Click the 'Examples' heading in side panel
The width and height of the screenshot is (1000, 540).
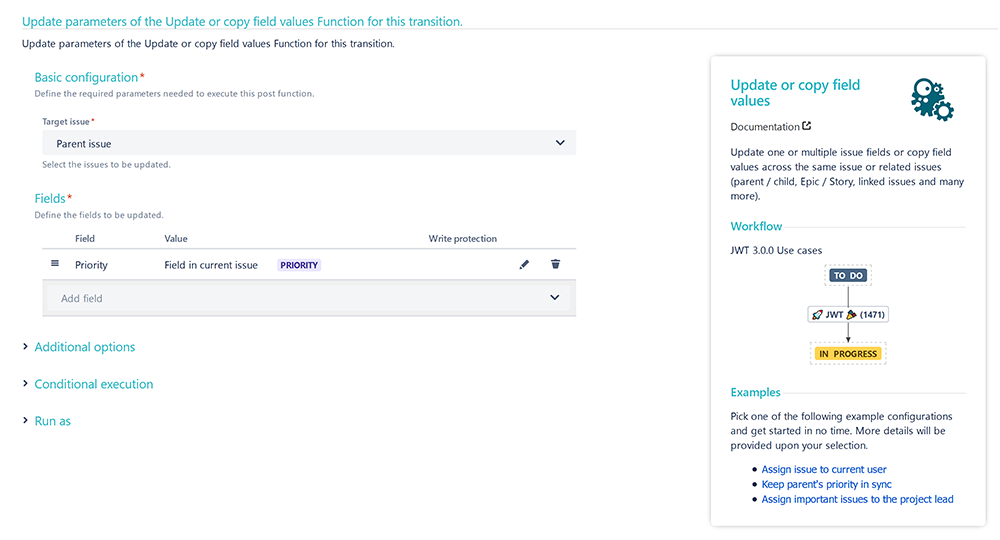click(x=755, y=392)
